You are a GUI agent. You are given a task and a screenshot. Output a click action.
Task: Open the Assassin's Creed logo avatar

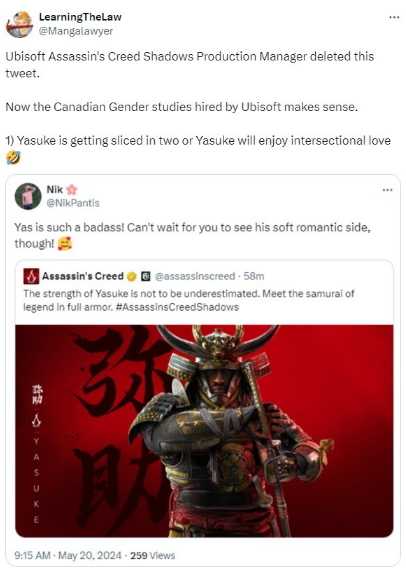click(31, 276)
